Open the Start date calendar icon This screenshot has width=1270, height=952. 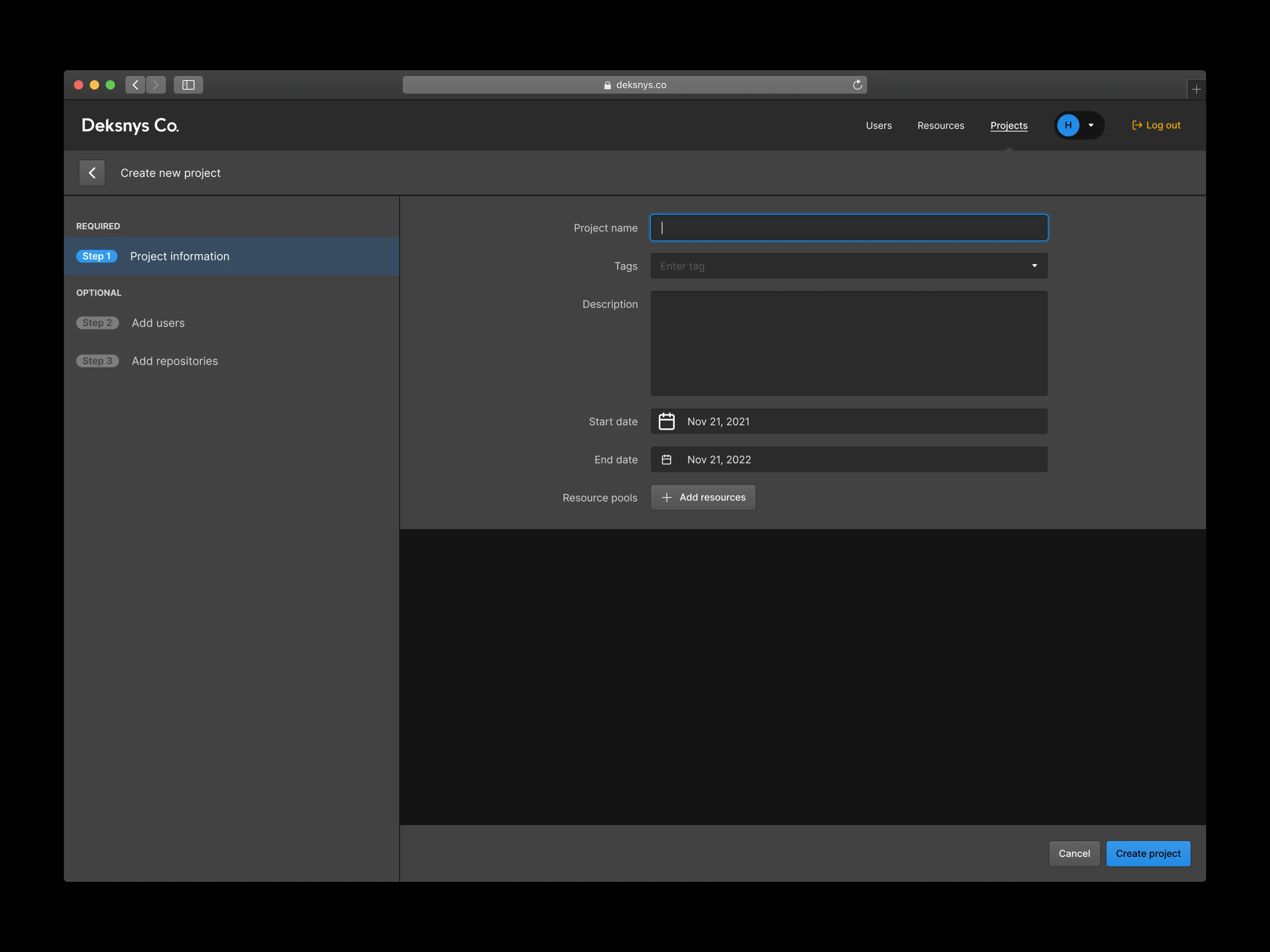pyautogui.click(x=666, y=421)
